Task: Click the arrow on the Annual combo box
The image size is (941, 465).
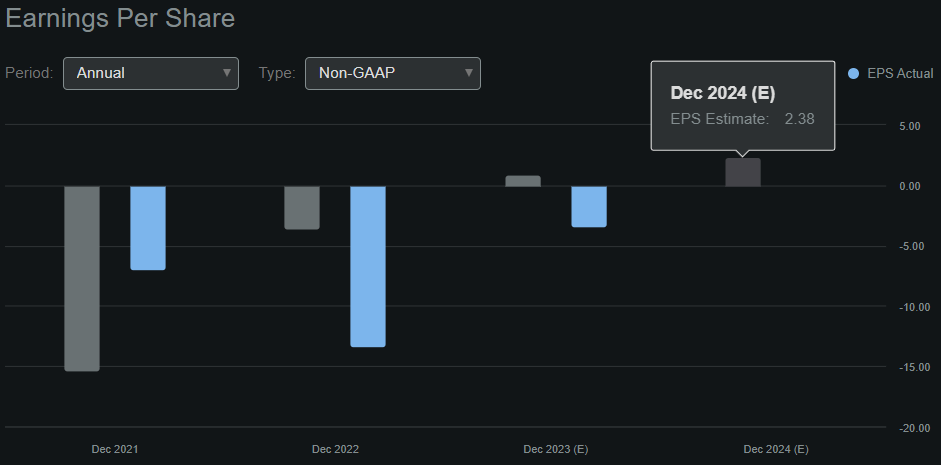Action: [227, 73]
